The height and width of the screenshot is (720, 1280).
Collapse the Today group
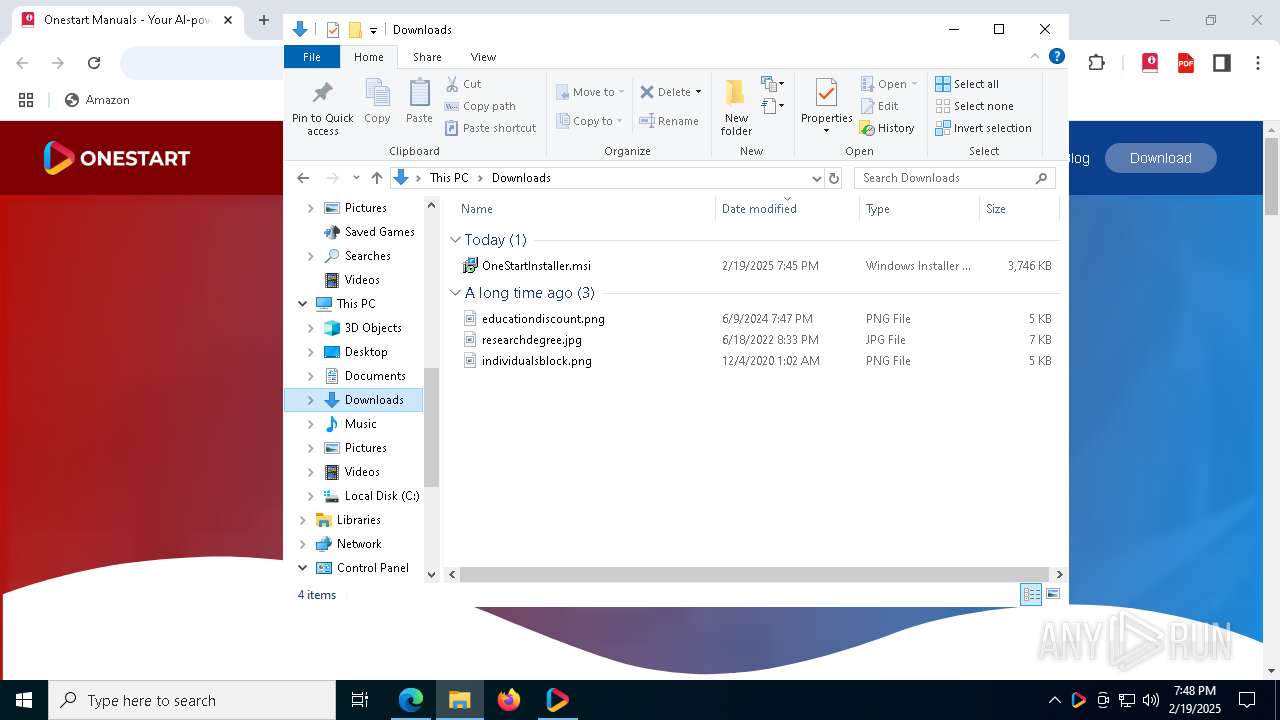(455, 240)
